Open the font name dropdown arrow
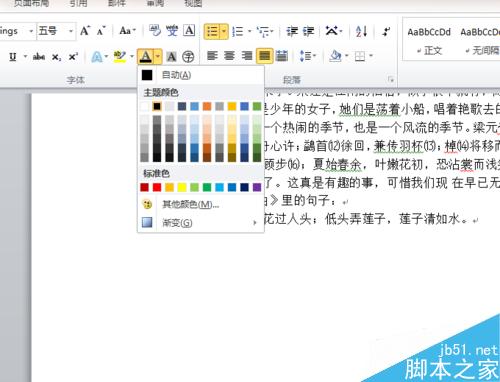This screenshot has height=382, width=500. click(x=31, y=31)
